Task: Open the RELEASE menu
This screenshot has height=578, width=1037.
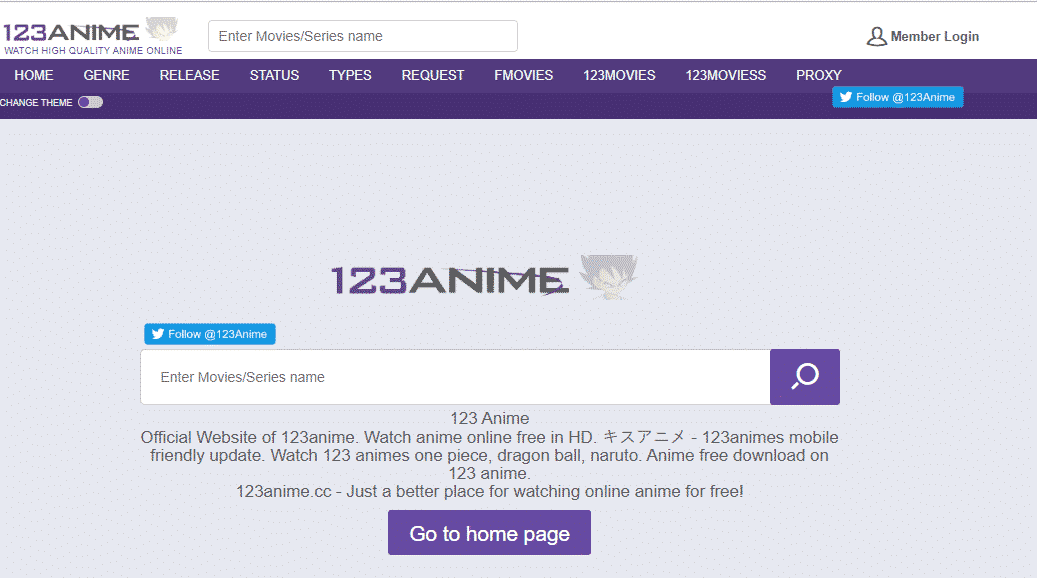Action: coord(189,75)
